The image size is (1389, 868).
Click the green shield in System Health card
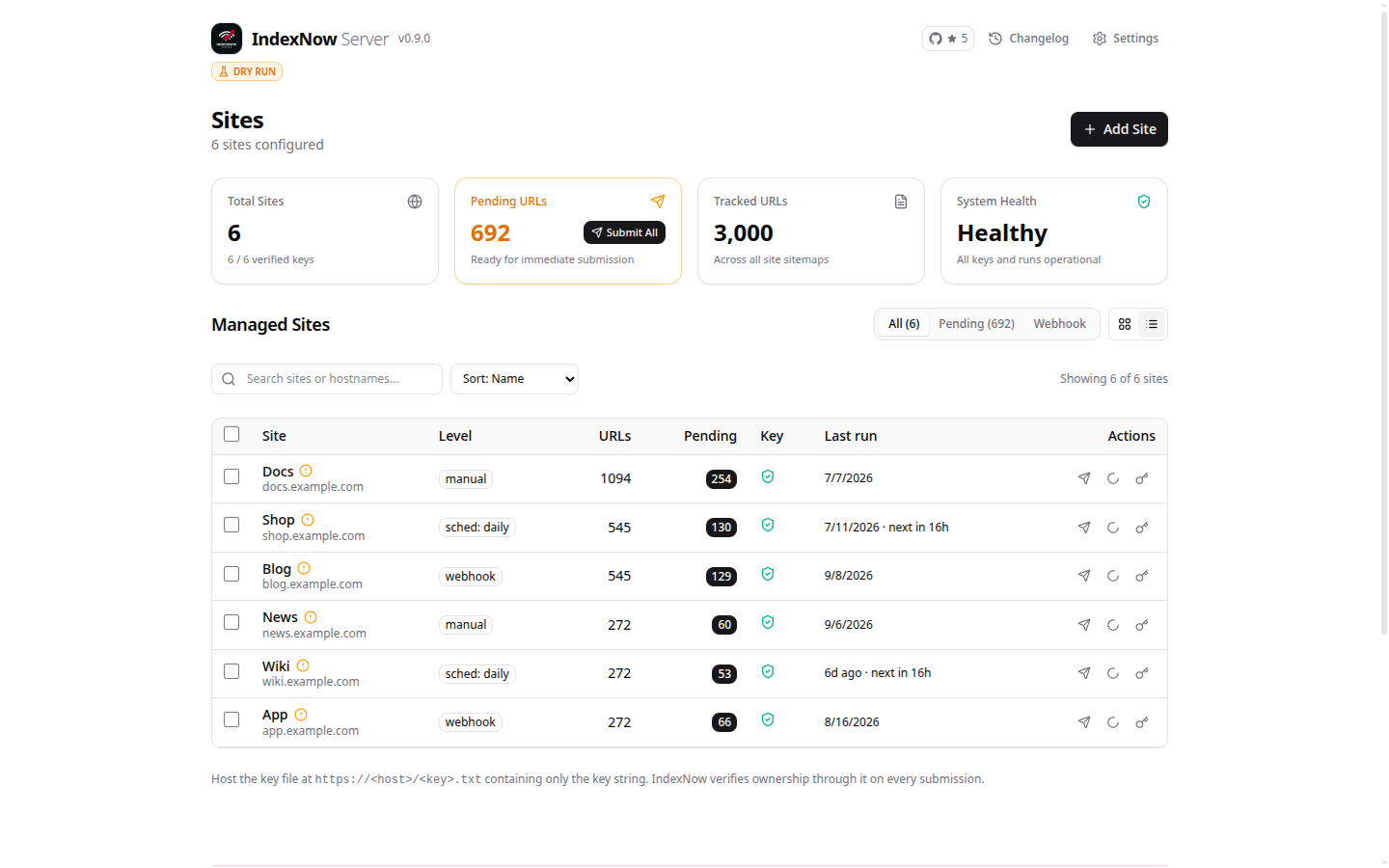[1144, 202]
